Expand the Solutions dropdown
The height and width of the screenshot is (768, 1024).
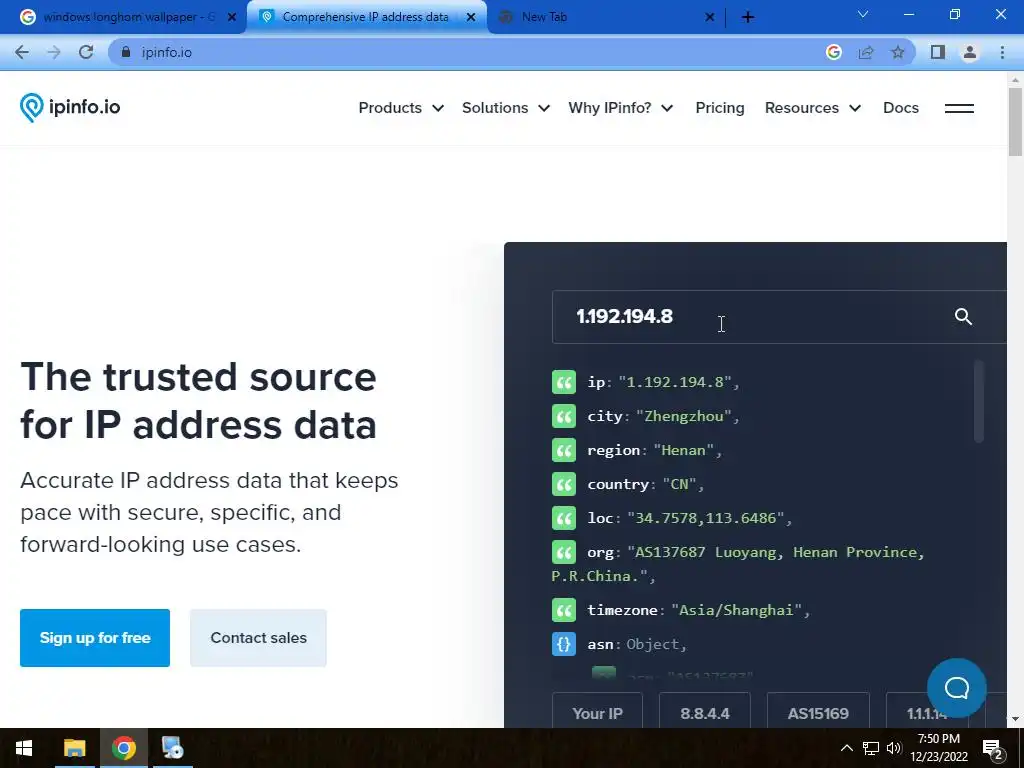click(x=506, y=108)
